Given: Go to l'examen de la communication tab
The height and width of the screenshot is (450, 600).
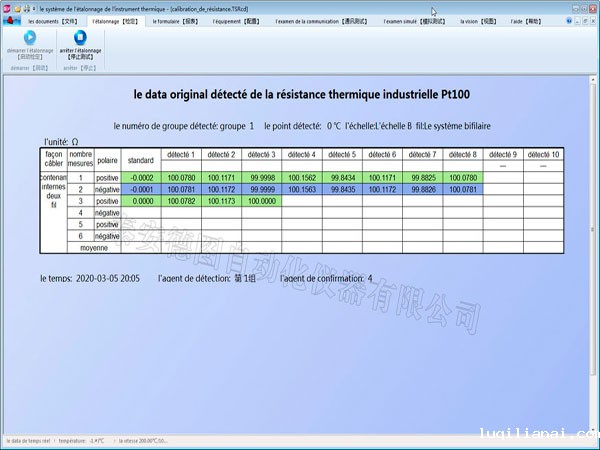Looking at the screenshot, I should (321, 21).
